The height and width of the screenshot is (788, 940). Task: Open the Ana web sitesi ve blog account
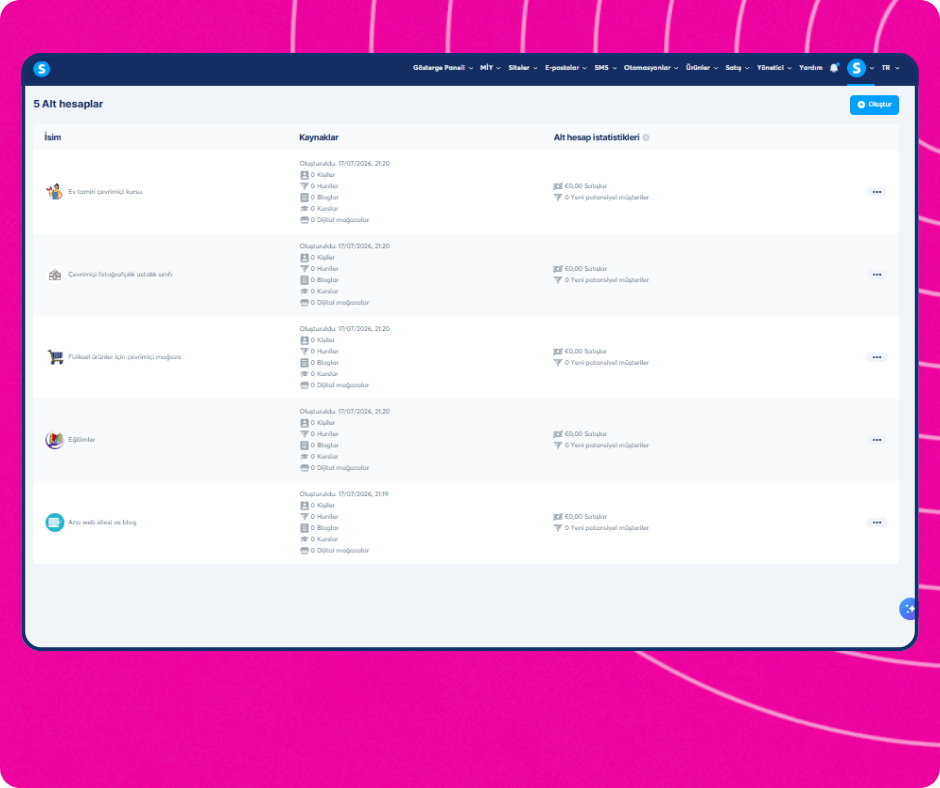pyautogui.click(x=102, y=522)
